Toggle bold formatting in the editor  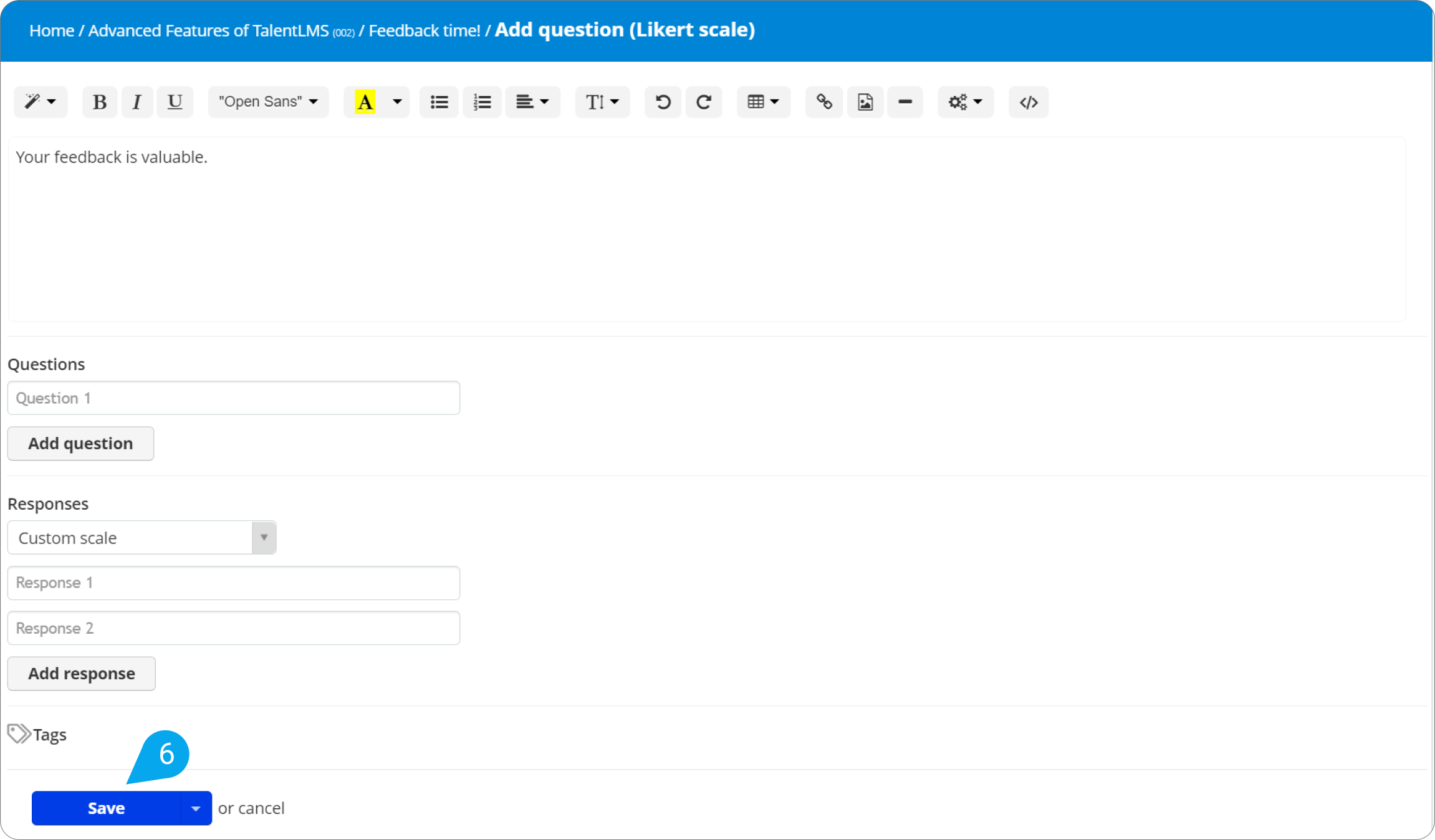click(99, 102)
